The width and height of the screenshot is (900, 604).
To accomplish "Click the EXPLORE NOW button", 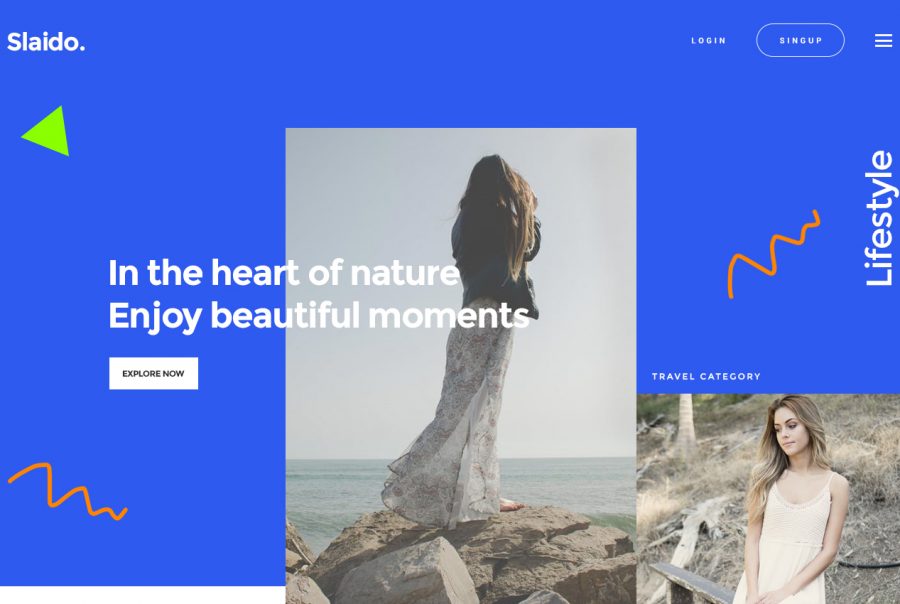I will [153, 373].
